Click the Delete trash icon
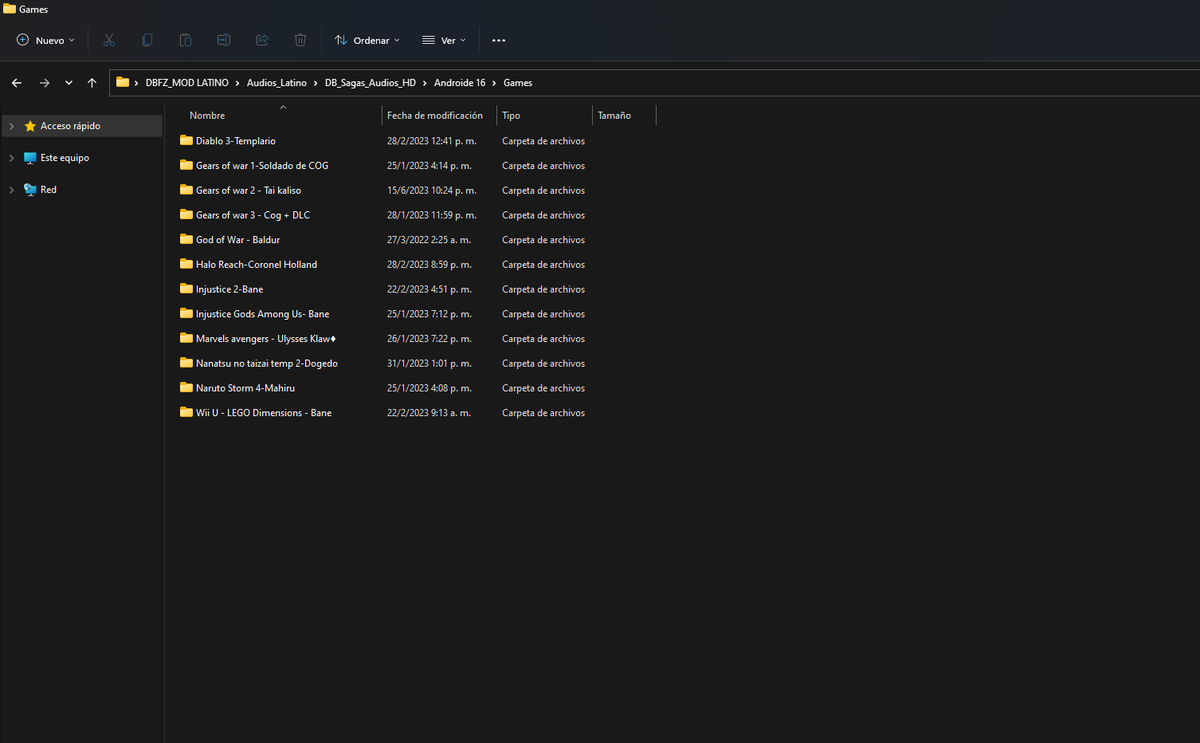Screen dimensions: 1200x743 [300, 40]
